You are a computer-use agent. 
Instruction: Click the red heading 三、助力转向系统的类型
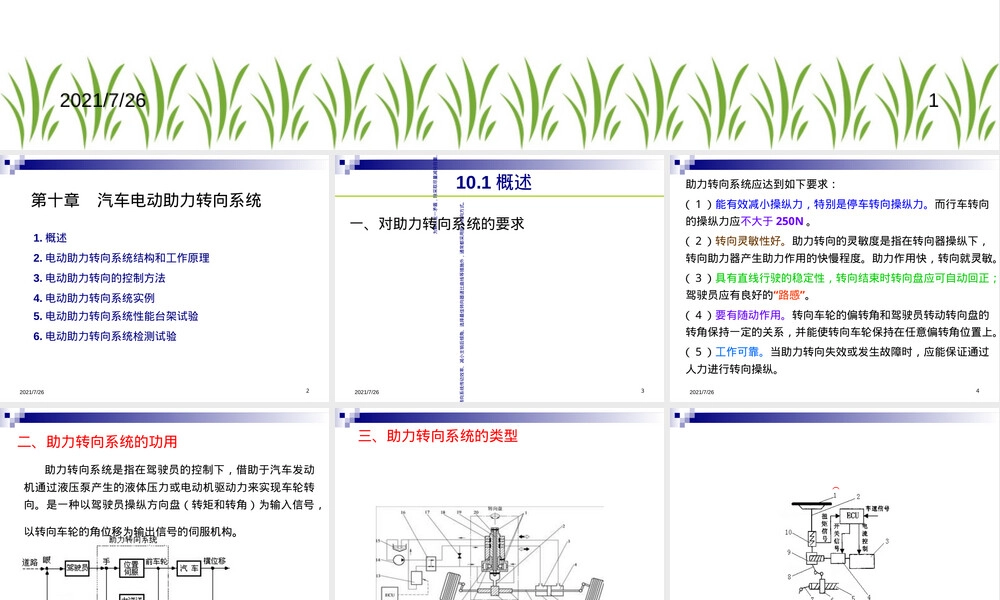coord(438,436)
